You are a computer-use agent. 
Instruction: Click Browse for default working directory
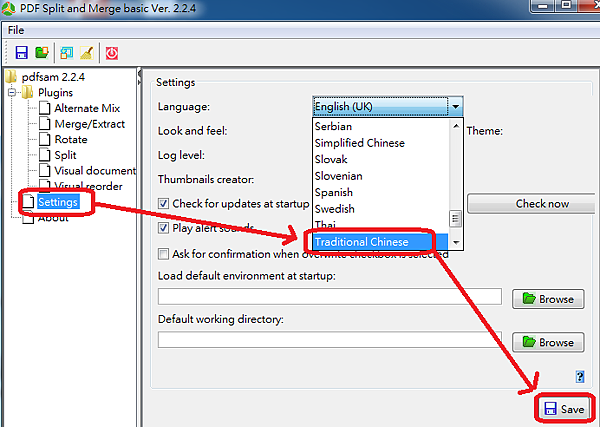tap(548, 342)
